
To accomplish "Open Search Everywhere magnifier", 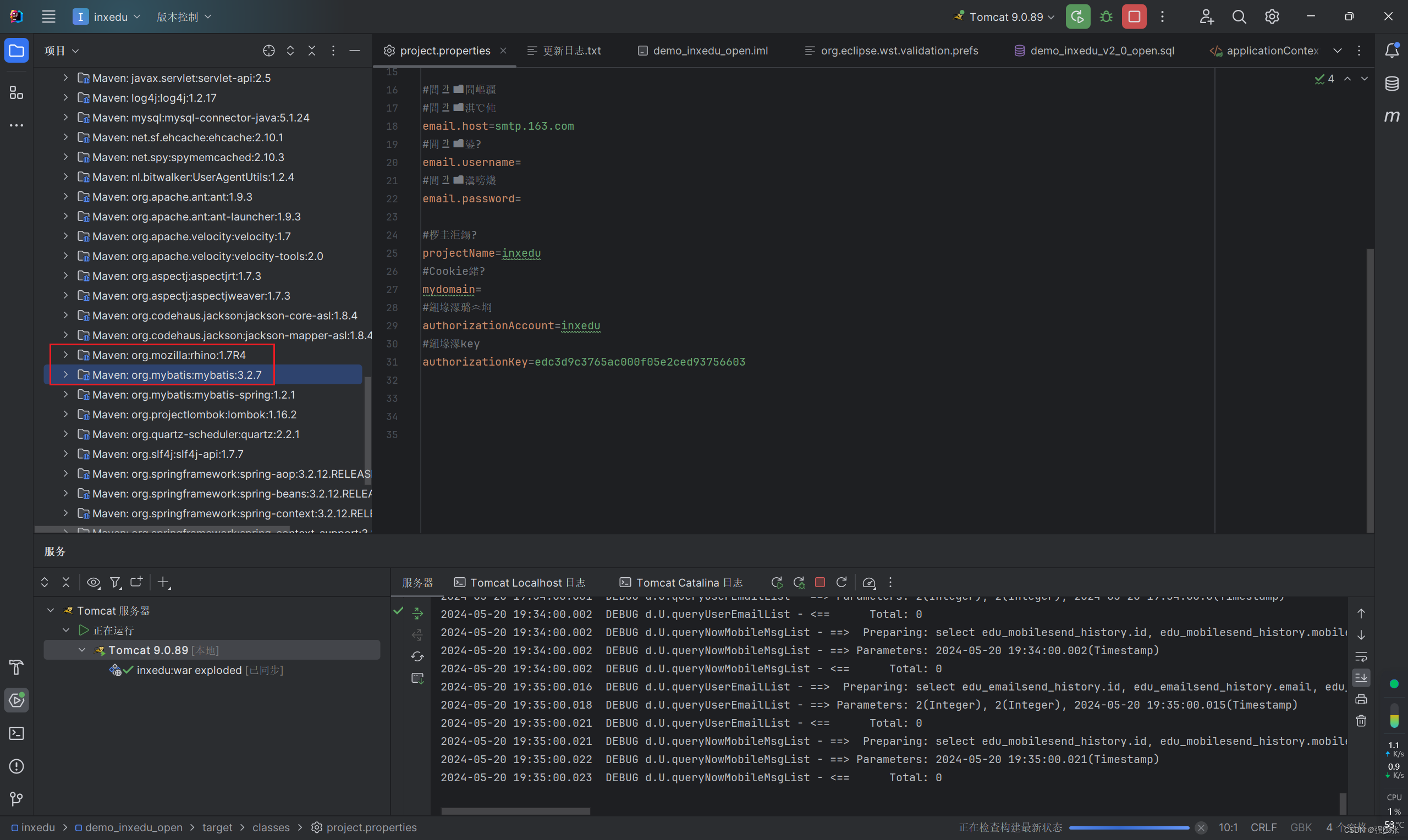I will point(1239,16).
